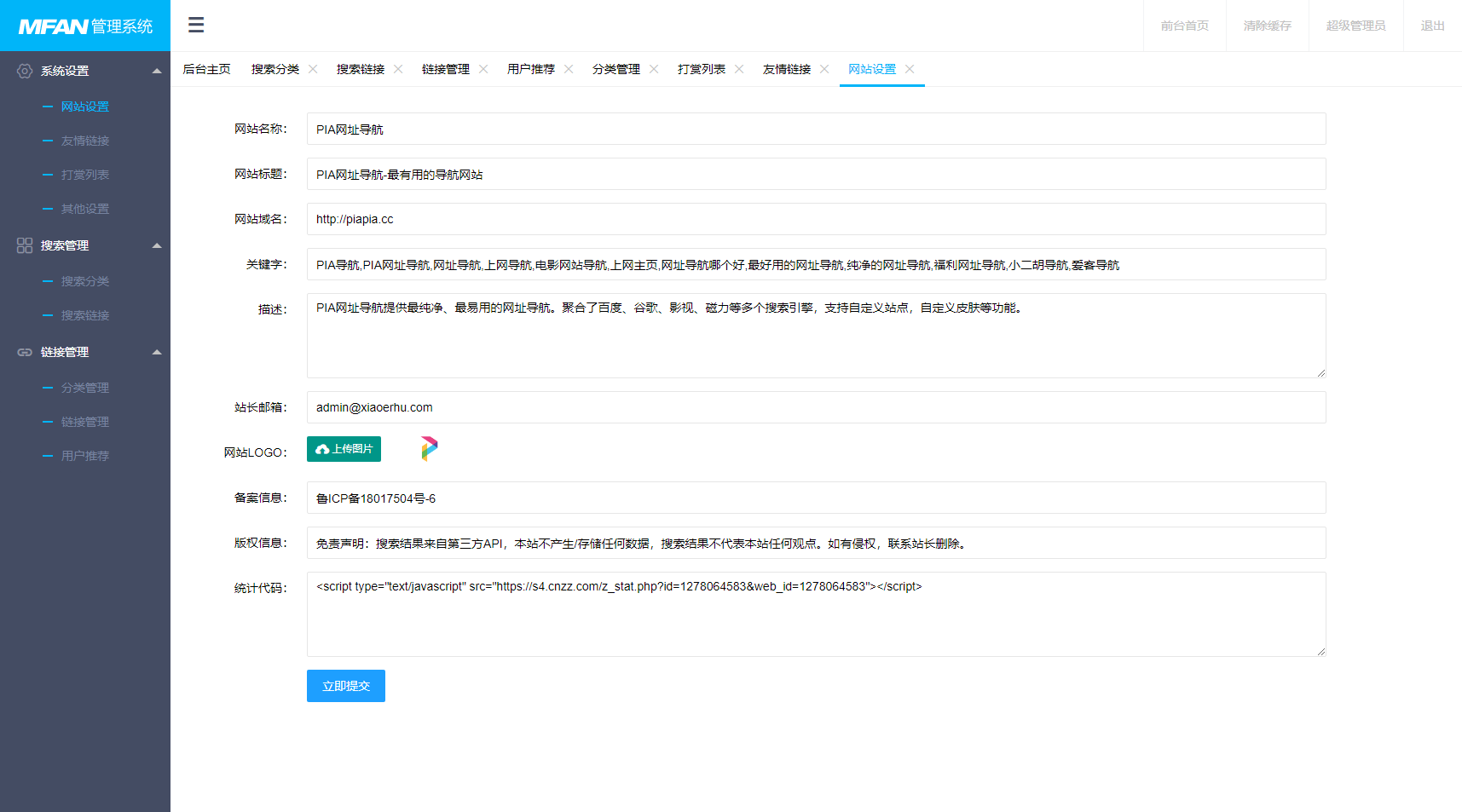This screenshot has width=1462, height=812.
Task: Select the gear icon beside 系统设置
Action: coord(24,71)
